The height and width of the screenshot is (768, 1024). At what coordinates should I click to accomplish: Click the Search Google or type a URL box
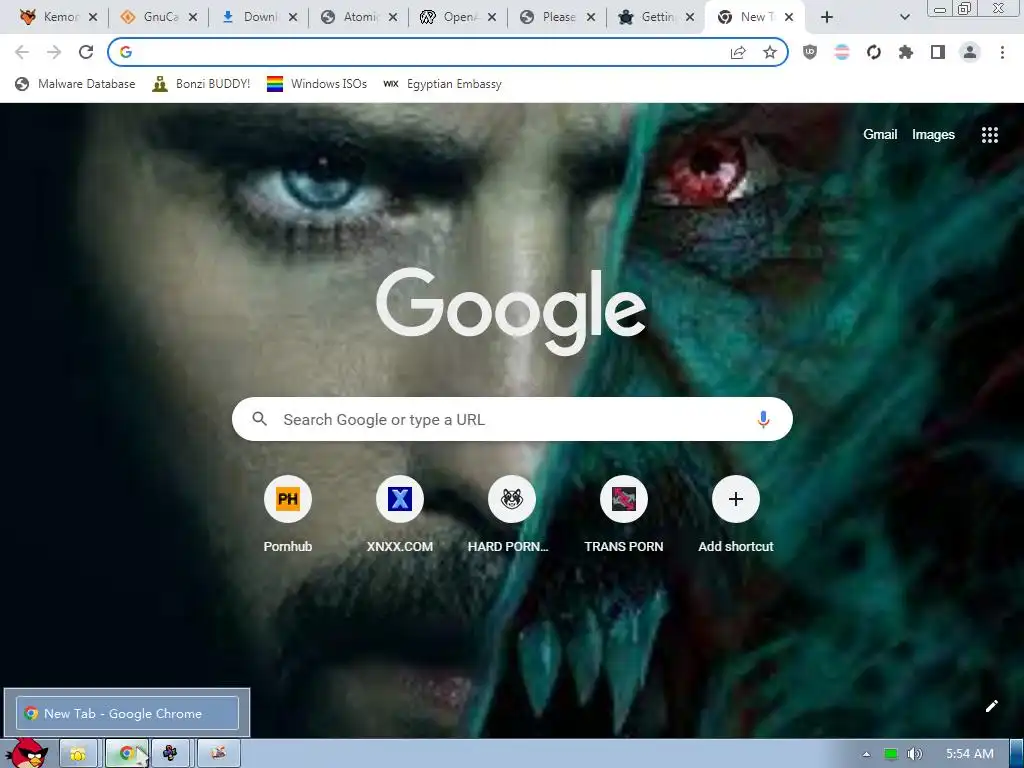(512, 419)
